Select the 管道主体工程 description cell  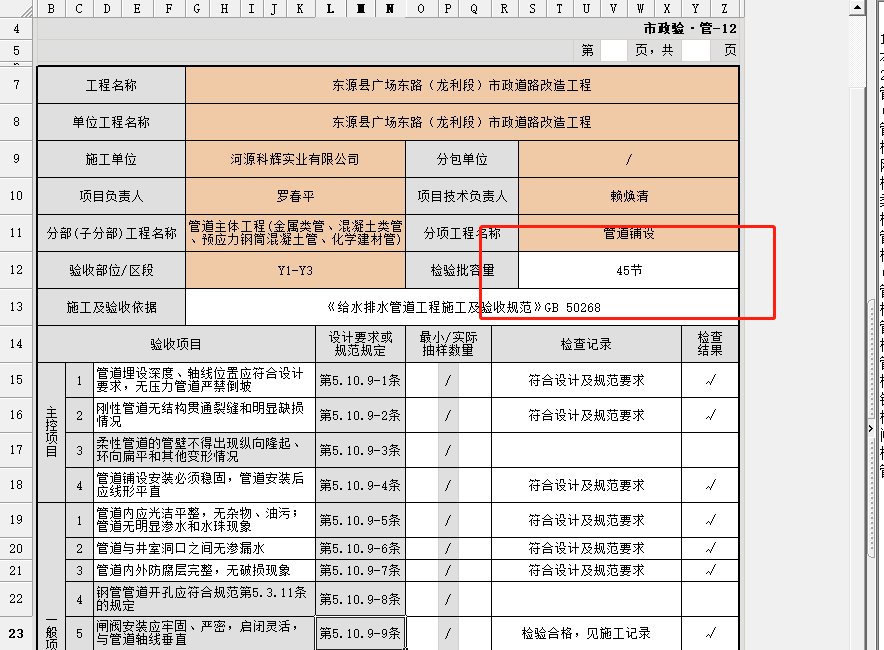(x=295, y=233)
